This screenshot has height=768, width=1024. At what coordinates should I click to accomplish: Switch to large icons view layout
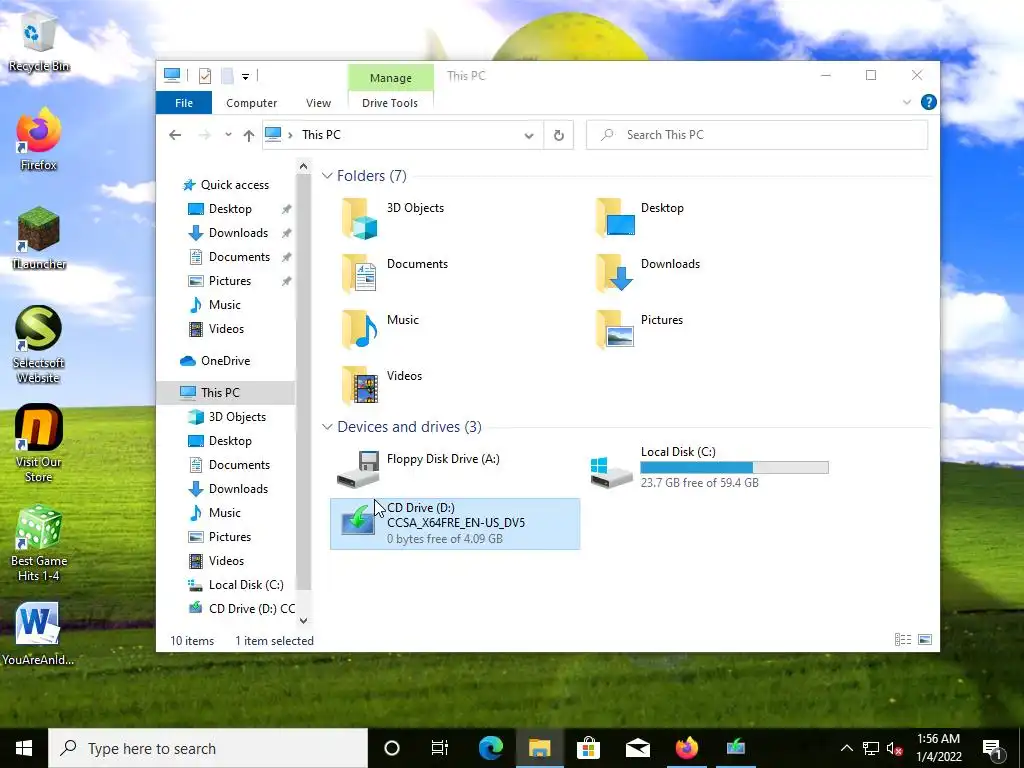click(925, 640)
